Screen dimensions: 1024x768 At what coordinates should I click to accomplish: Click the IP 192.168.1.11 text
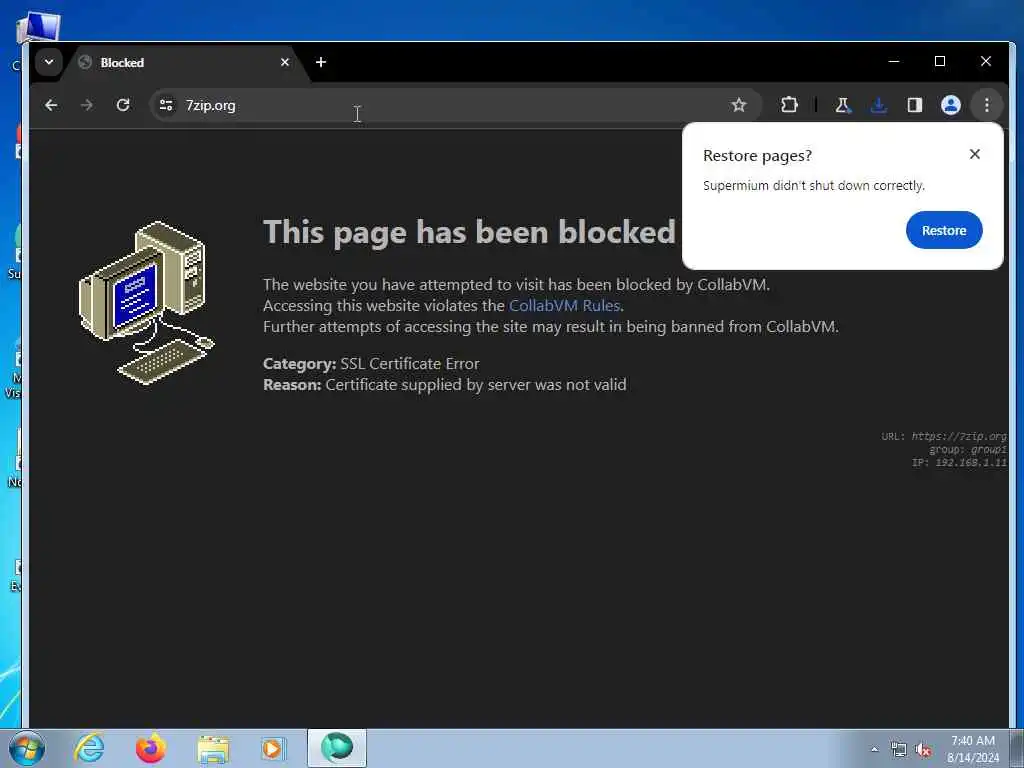click(959, 462)
